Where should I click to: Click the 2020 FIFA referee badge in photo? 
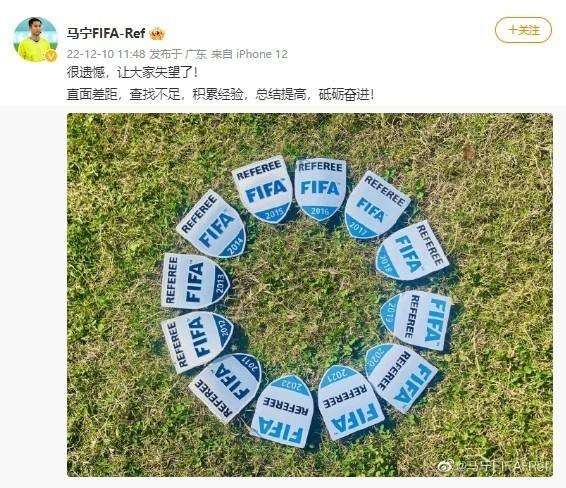coord(400,377)
